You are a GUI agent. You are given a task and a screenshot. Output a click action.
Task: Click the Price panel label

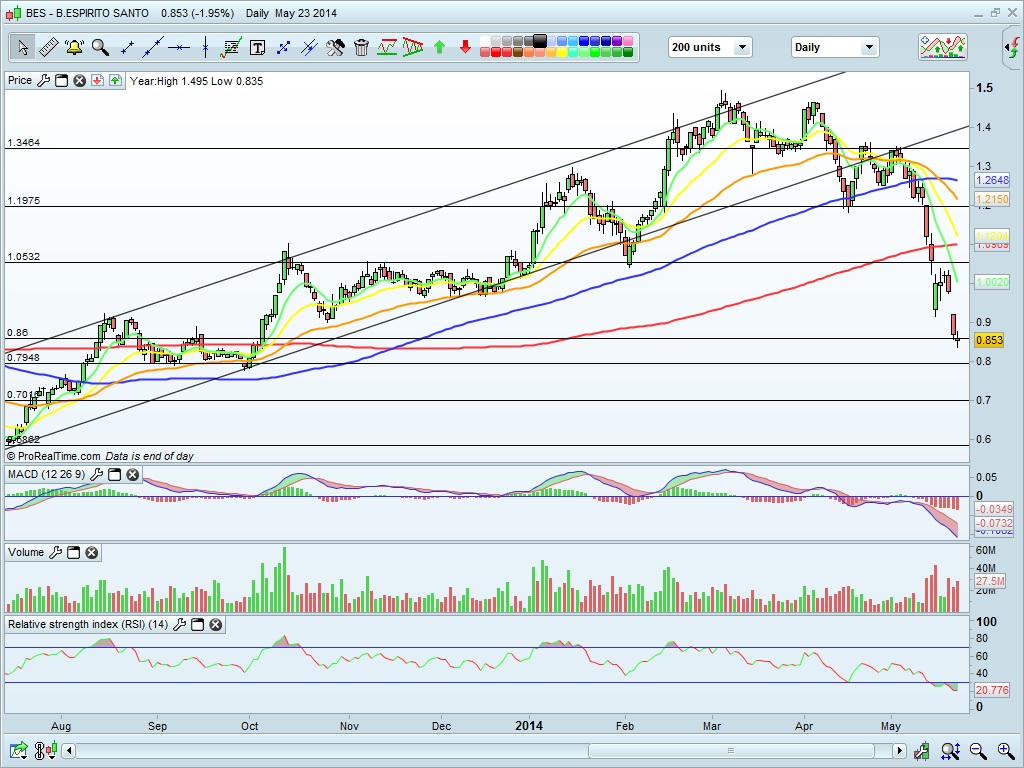(x=20, y=80)
